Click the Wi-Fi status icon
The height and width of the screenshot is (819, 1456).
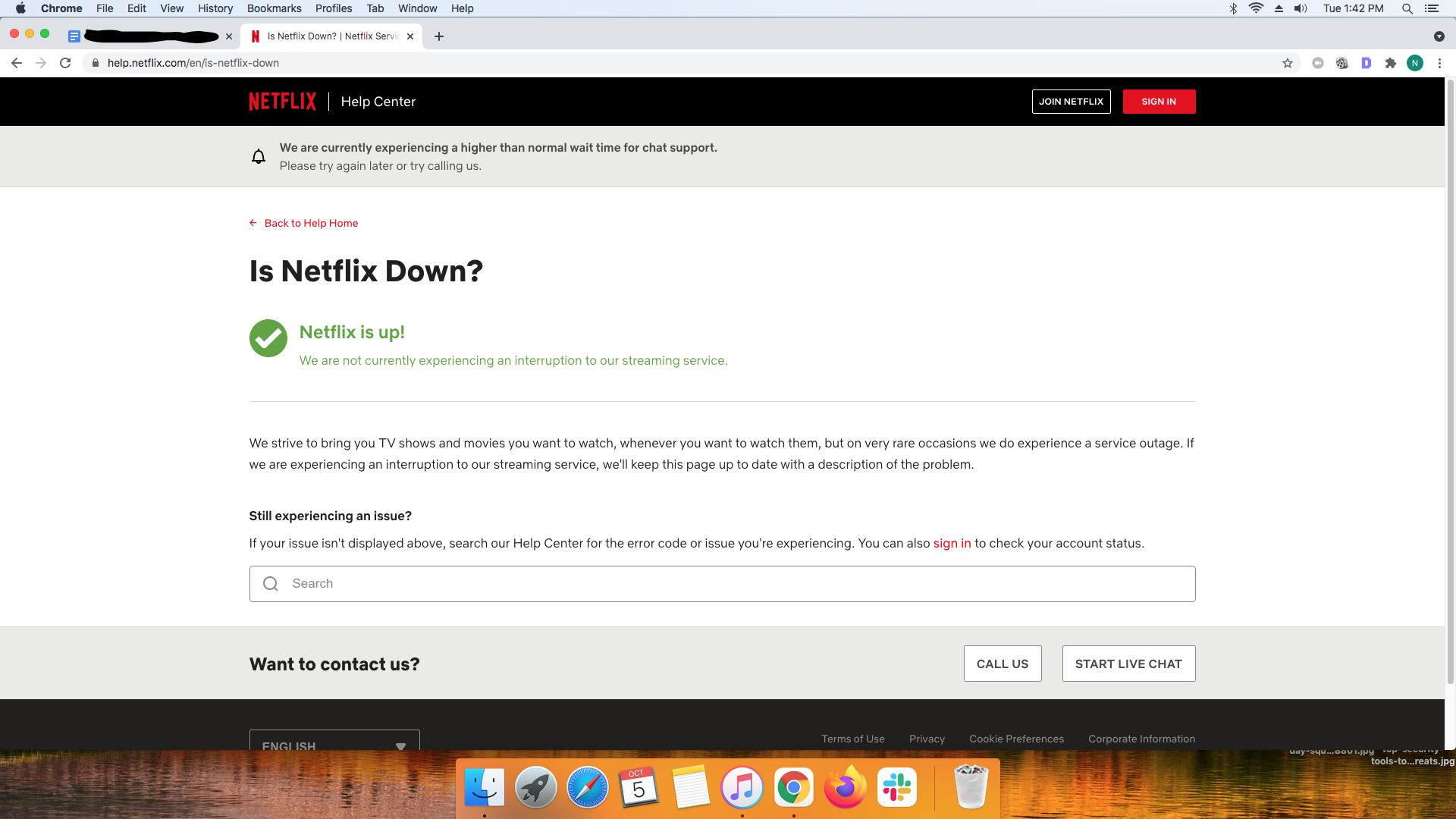[1257, 8]
